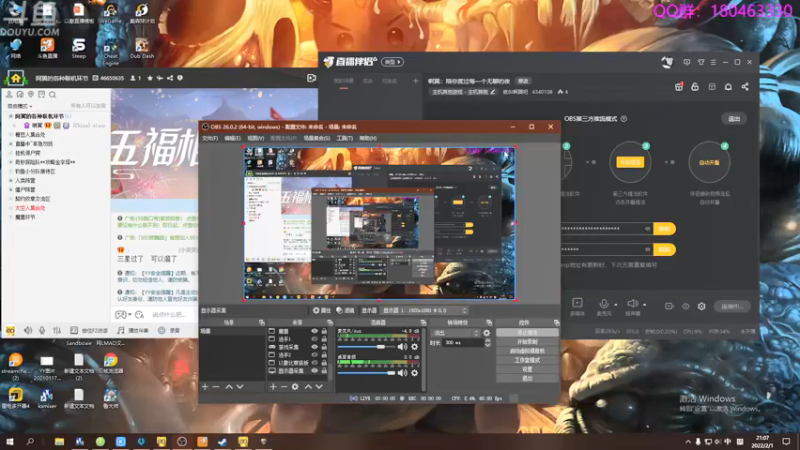The height and width of the screenshot is (450, 800).
Task: Open source properties gear under the OBS sources list
Action: pos(295,387)
